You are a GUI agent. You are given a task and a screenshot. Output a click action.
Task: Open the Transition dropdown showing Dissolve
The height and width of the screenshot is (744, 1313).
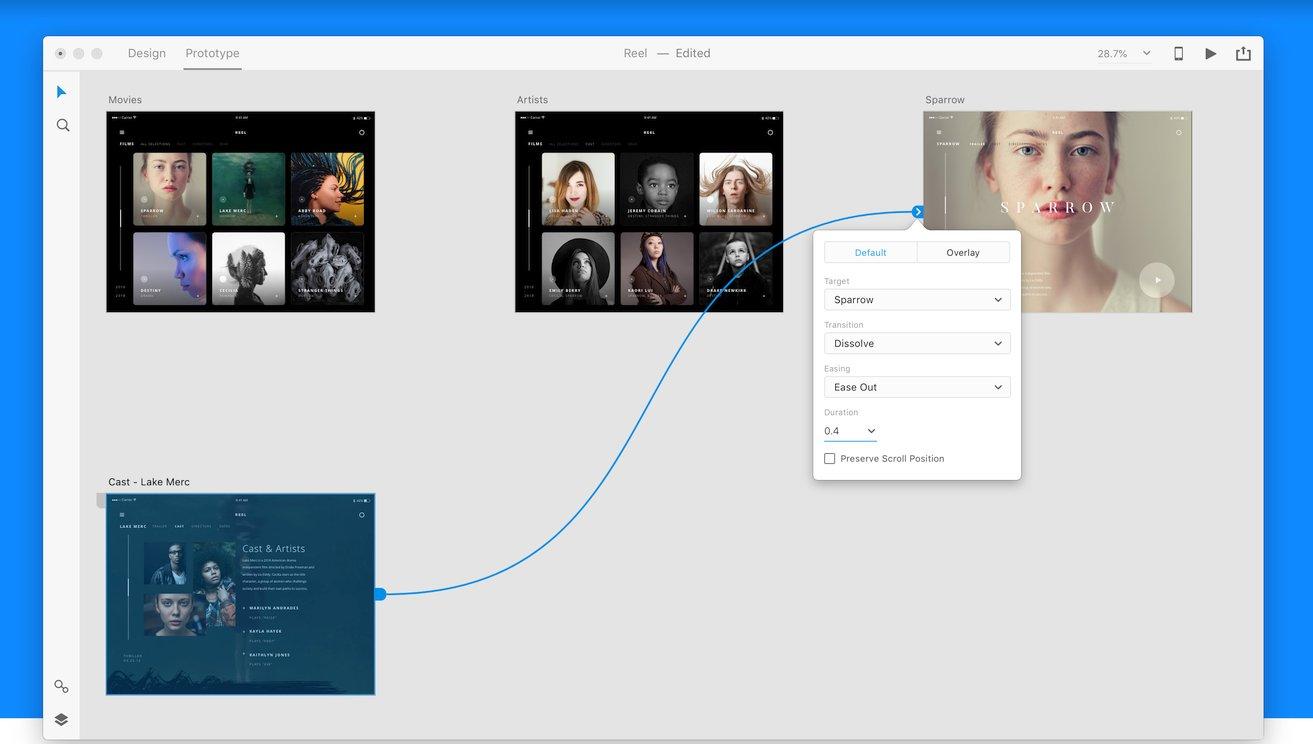(917, 343)
